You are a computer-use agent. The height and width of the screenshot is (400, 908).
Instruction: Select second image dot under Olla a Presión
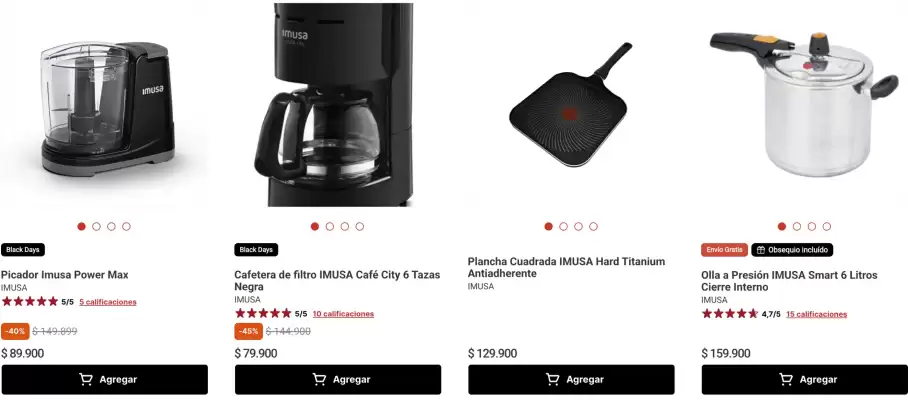(797, 226)
